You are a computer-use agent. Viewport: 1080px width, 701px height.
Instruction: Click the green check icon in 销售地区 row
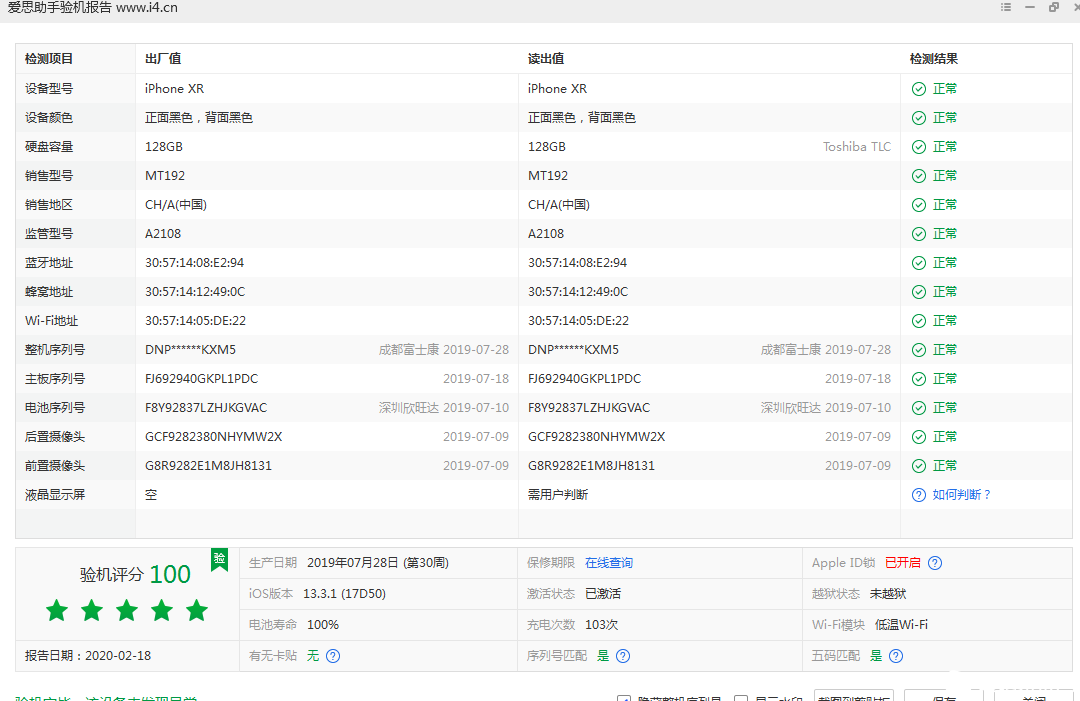[919, 205]
